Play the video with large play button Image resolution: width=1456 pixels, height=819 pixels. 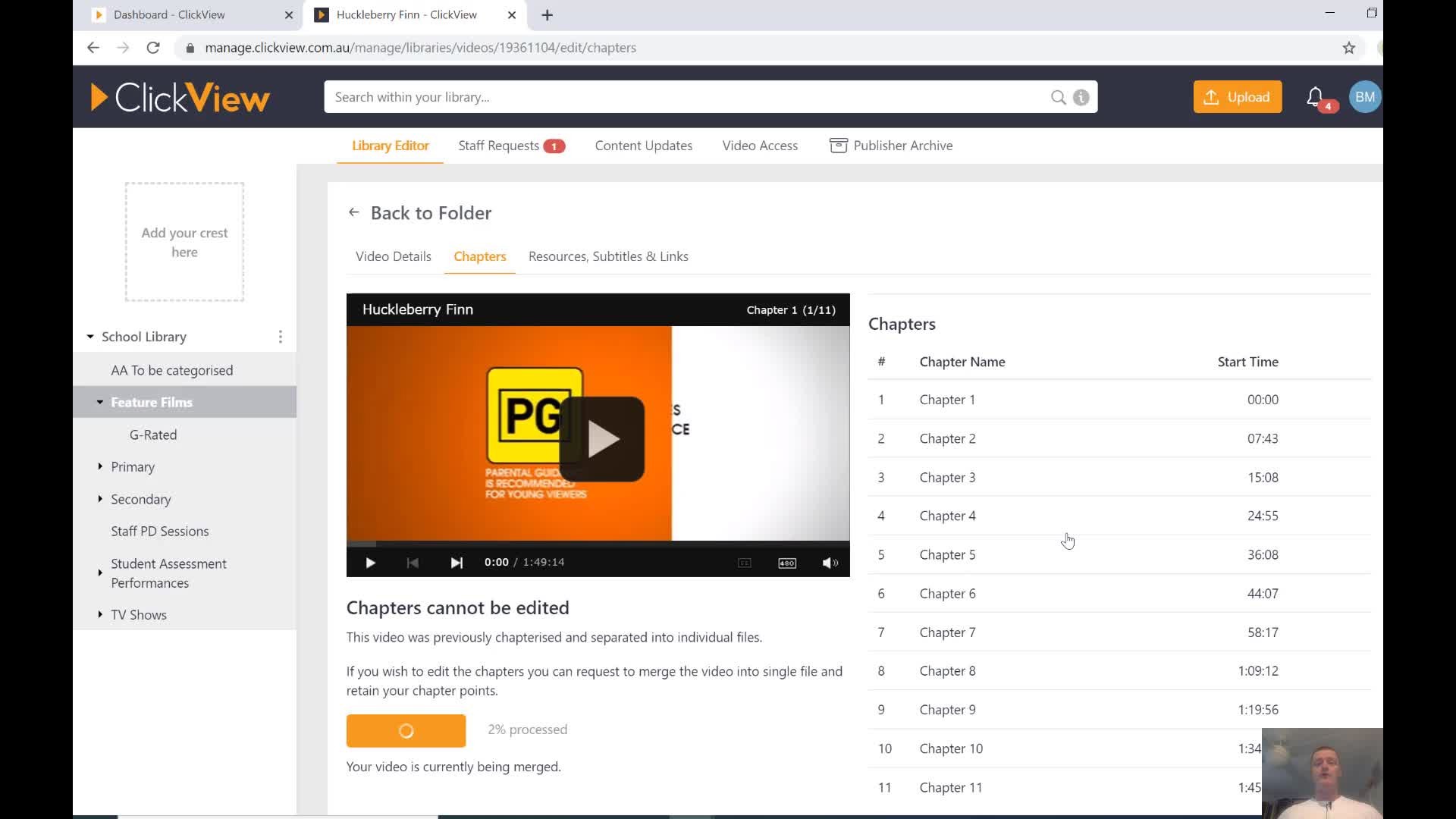point(602,439)
